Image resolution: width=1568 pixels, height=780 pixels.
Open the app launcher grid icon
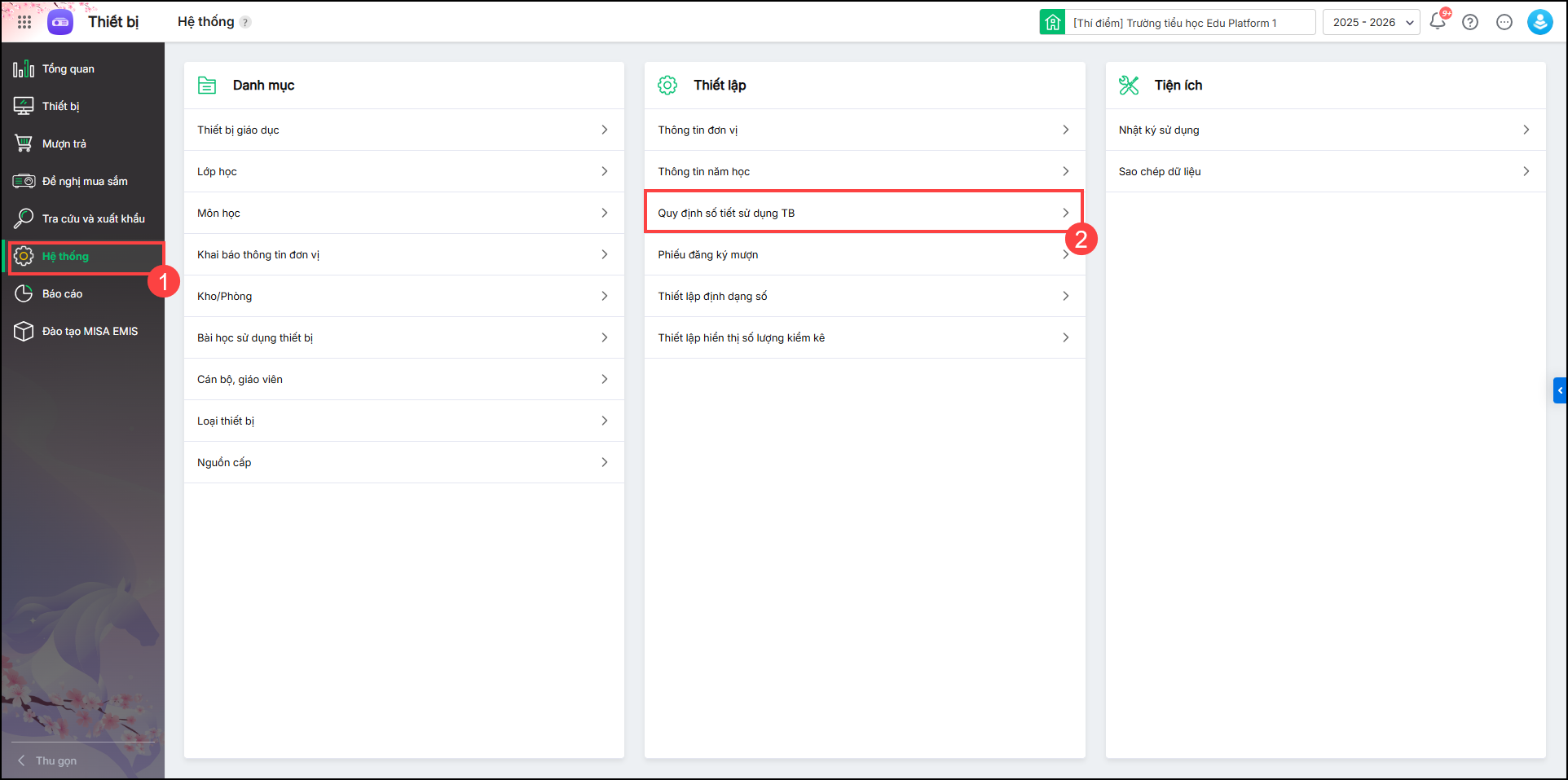click(x=24, y=22)
